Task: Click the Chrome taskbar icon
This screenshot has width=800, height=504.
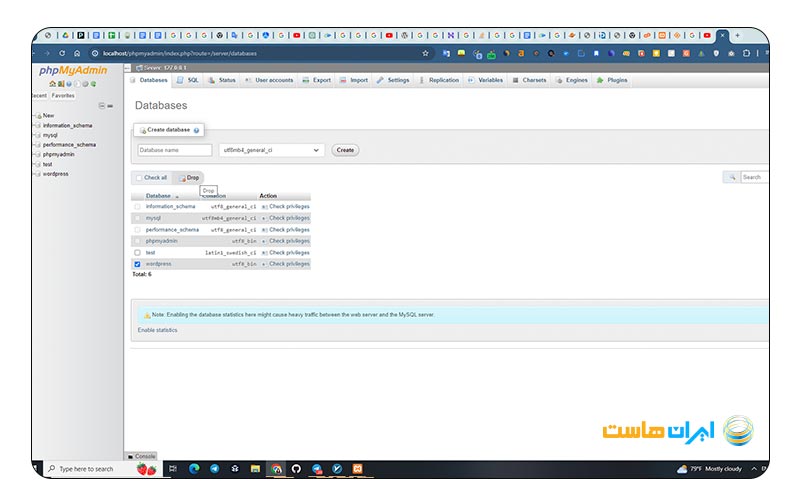Action: (x=276, y=468)
